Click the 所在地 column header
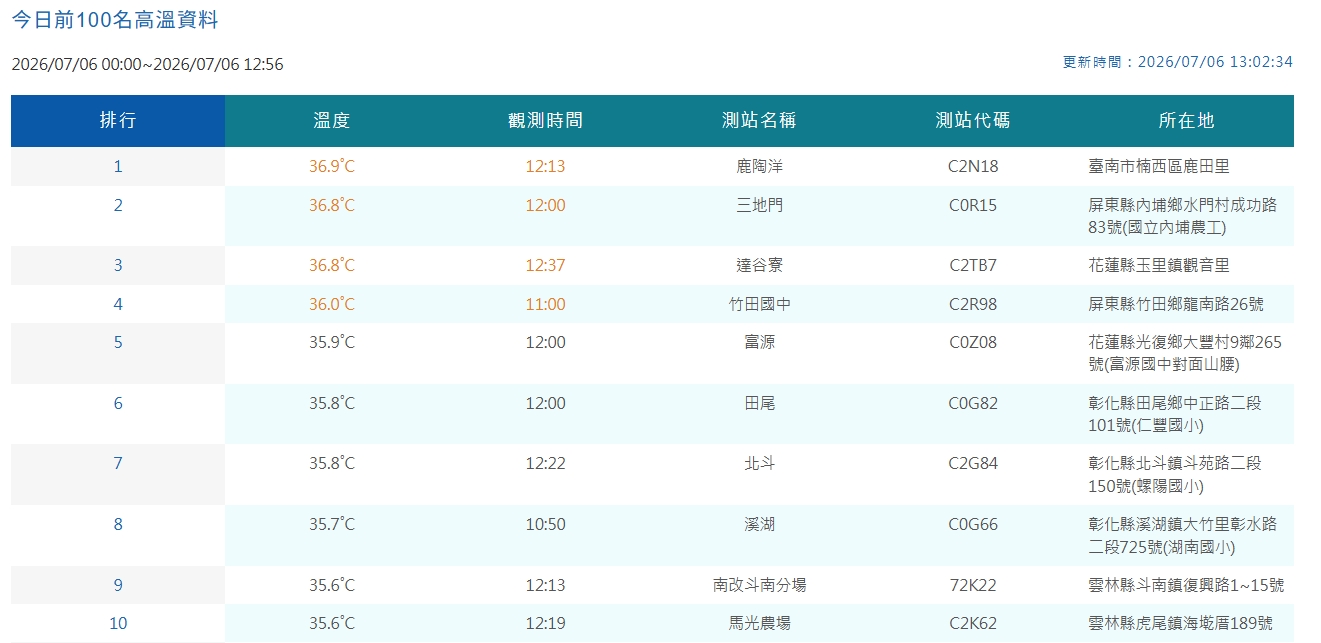The image size is (1321, 643). pos(1187,121)
